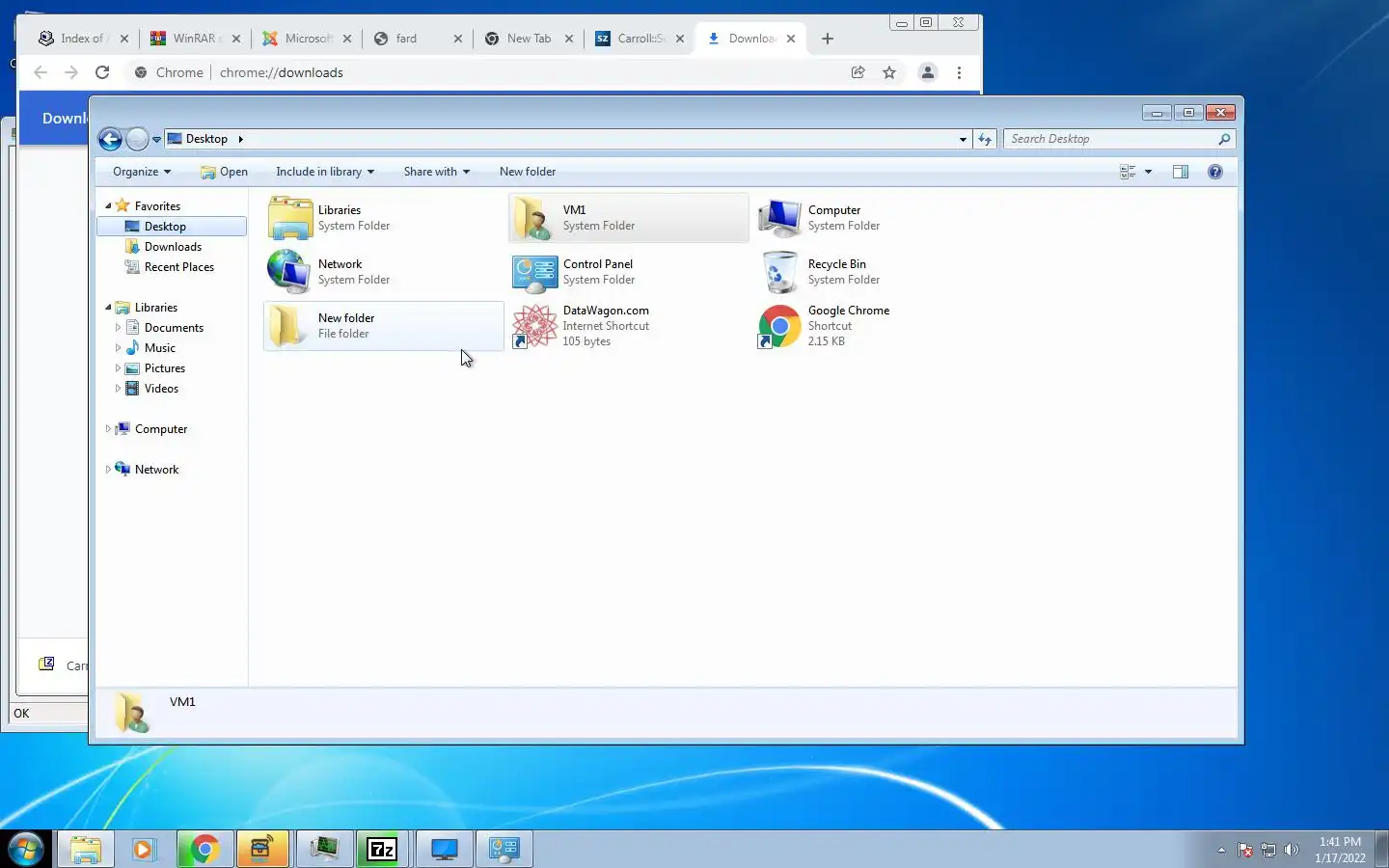This screenshot has width=1389, height=868.
Task: Expand the Music library node
Action: (118, 347)
